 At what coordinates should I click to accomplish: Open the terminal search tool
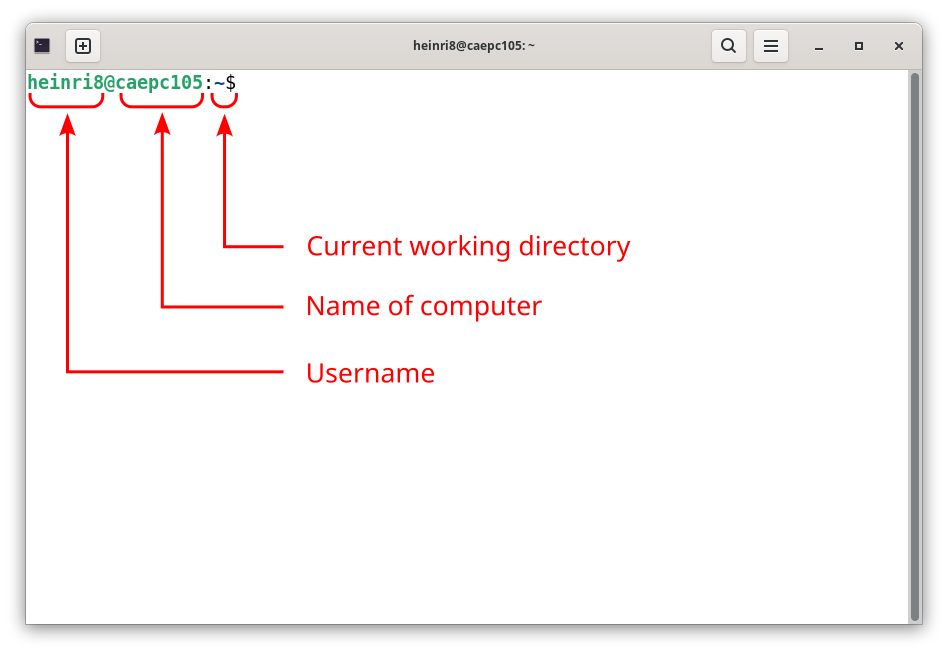[729, 46]
